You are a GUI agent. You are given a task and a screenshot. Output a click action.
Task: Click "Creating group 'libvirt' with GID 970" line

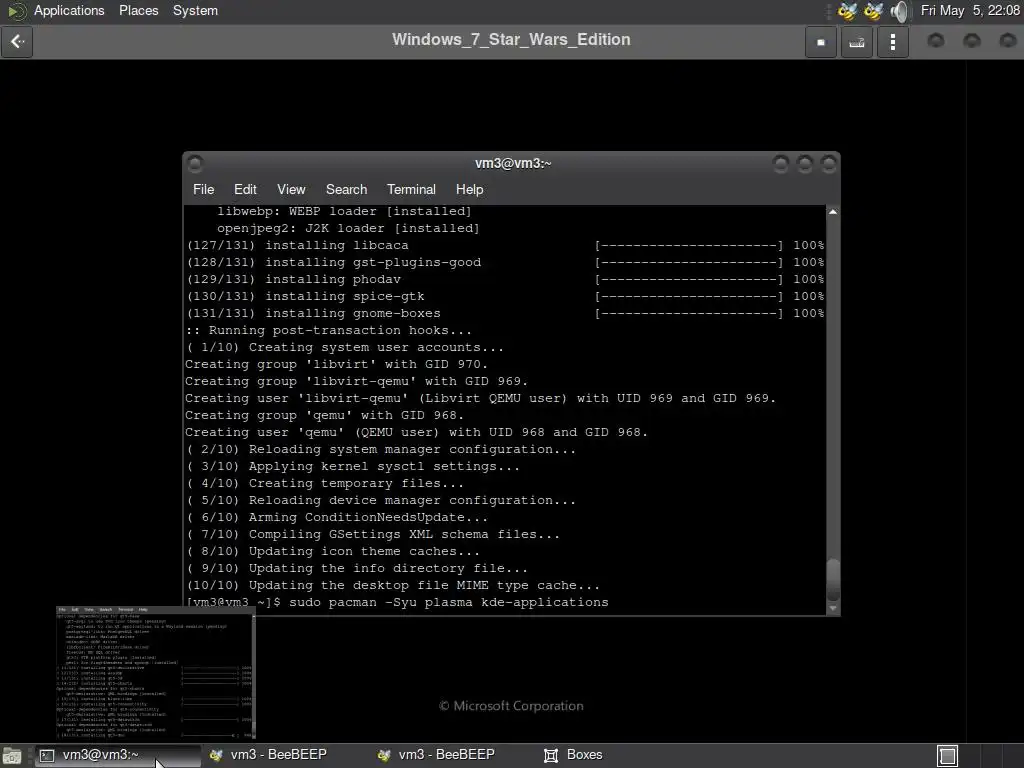click(336, 364)
